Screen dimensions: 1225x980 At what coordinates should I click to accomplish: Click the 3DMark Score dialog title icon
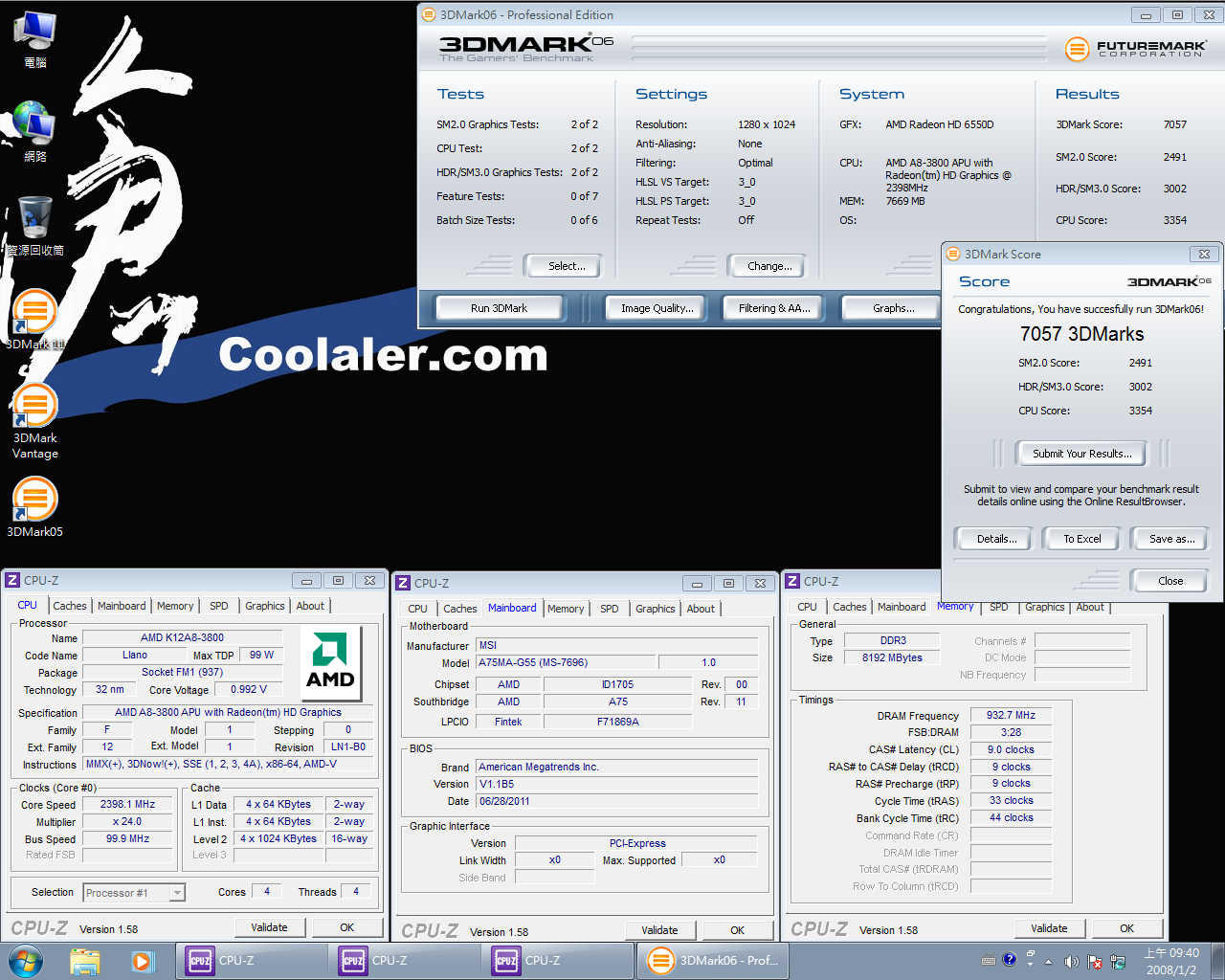click(x=953, y=254)
